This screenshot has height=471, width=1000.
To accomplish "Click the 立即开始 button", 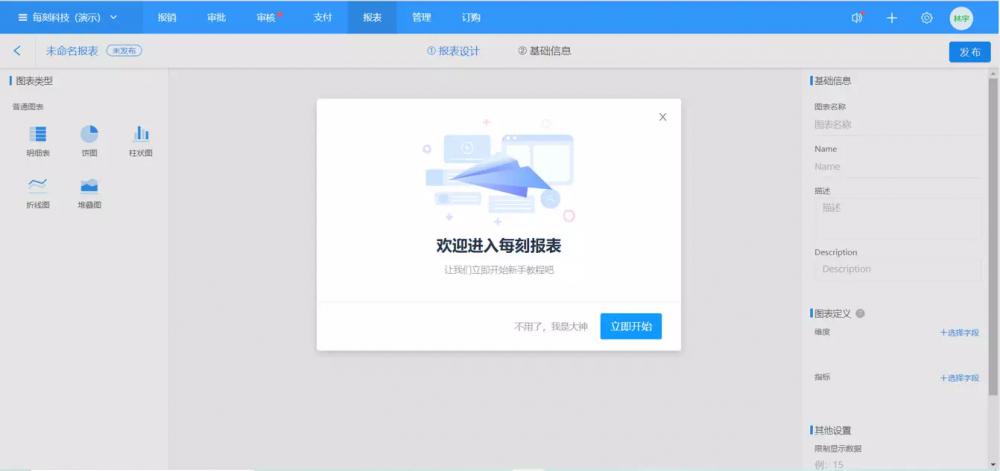I will click(630, 326).
